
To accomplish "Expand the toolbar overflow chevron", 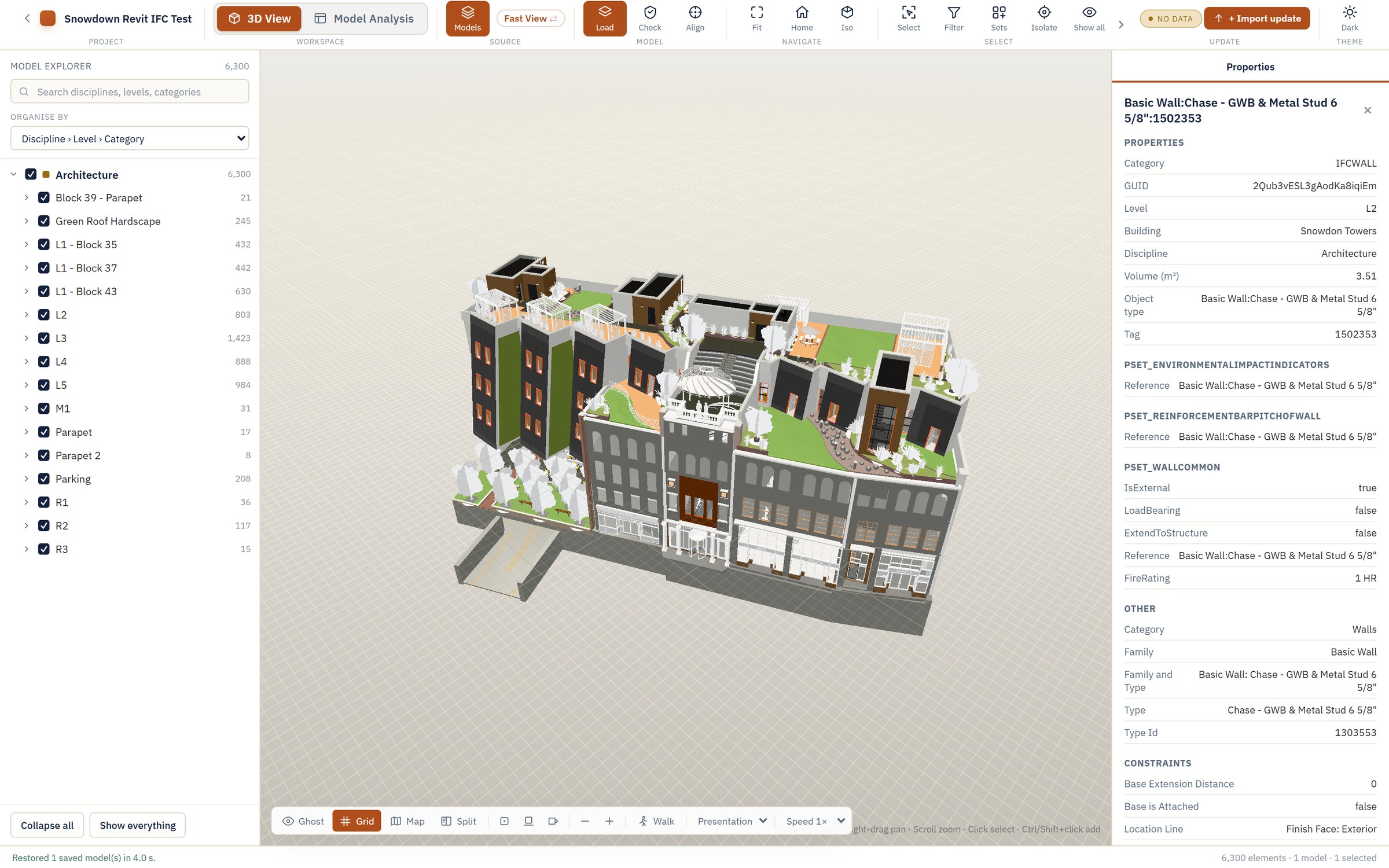I will point(1121,24).
